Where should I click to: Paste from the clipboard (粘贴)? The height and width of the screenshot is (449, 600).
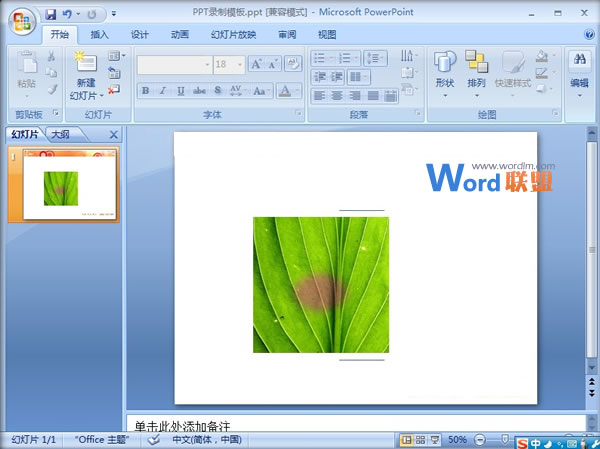point(27,74)
